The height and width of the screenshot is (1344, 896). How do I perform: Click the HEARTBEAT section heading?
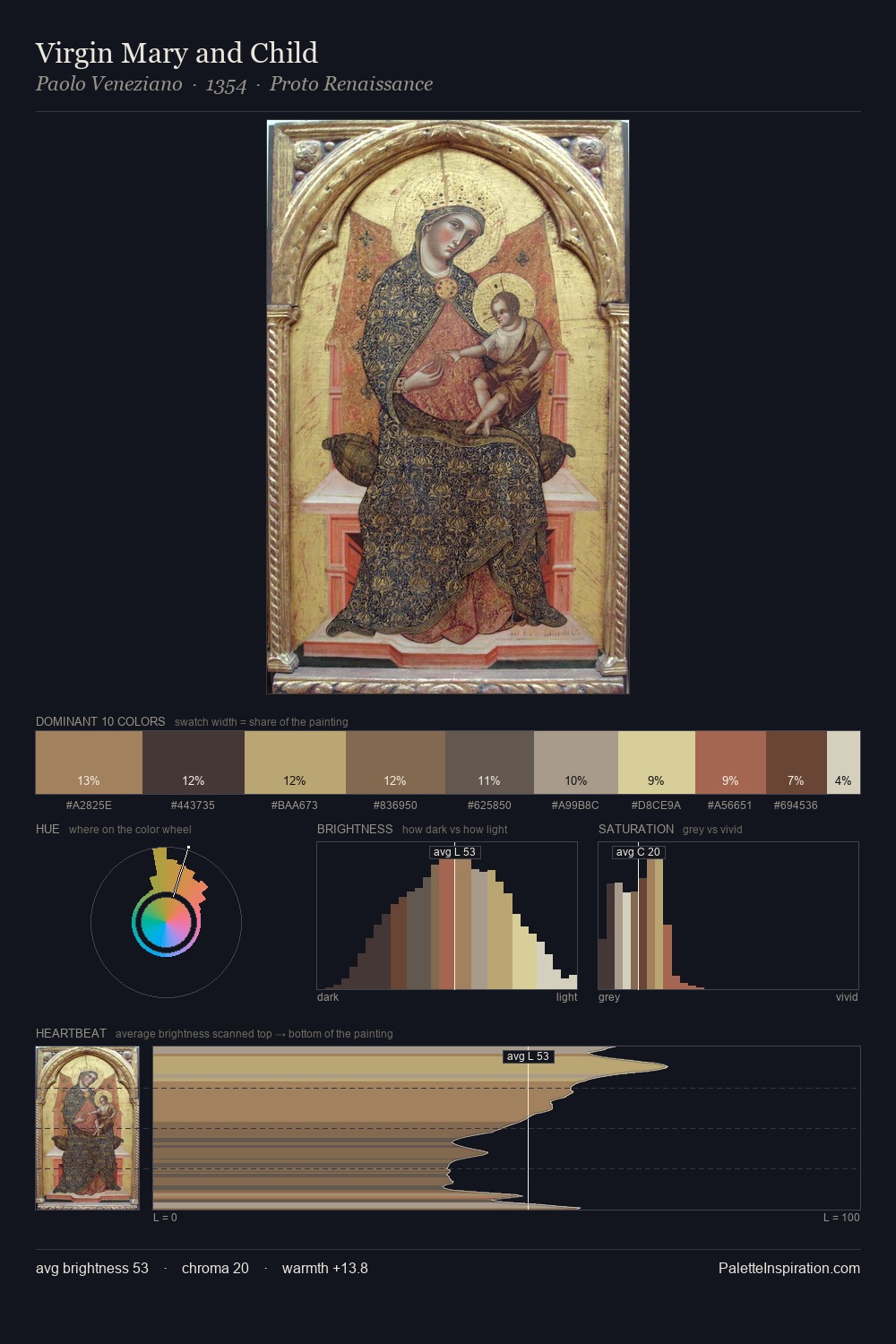pyautogui.click(x=71, y=1033)
